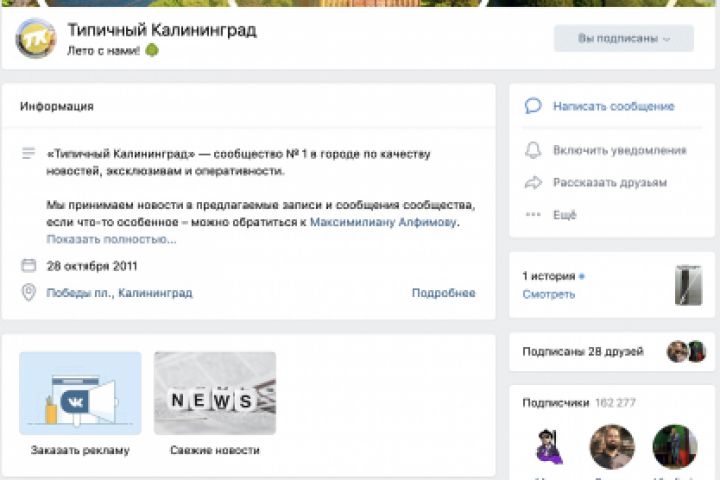Open the Подписчики followers list

tap(556, 403)
